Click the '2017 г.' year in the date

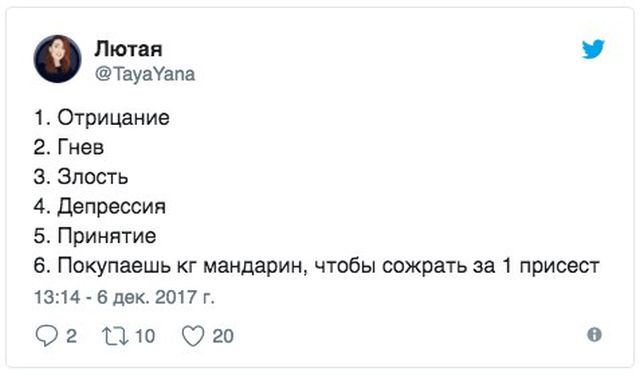pos(185,297)
